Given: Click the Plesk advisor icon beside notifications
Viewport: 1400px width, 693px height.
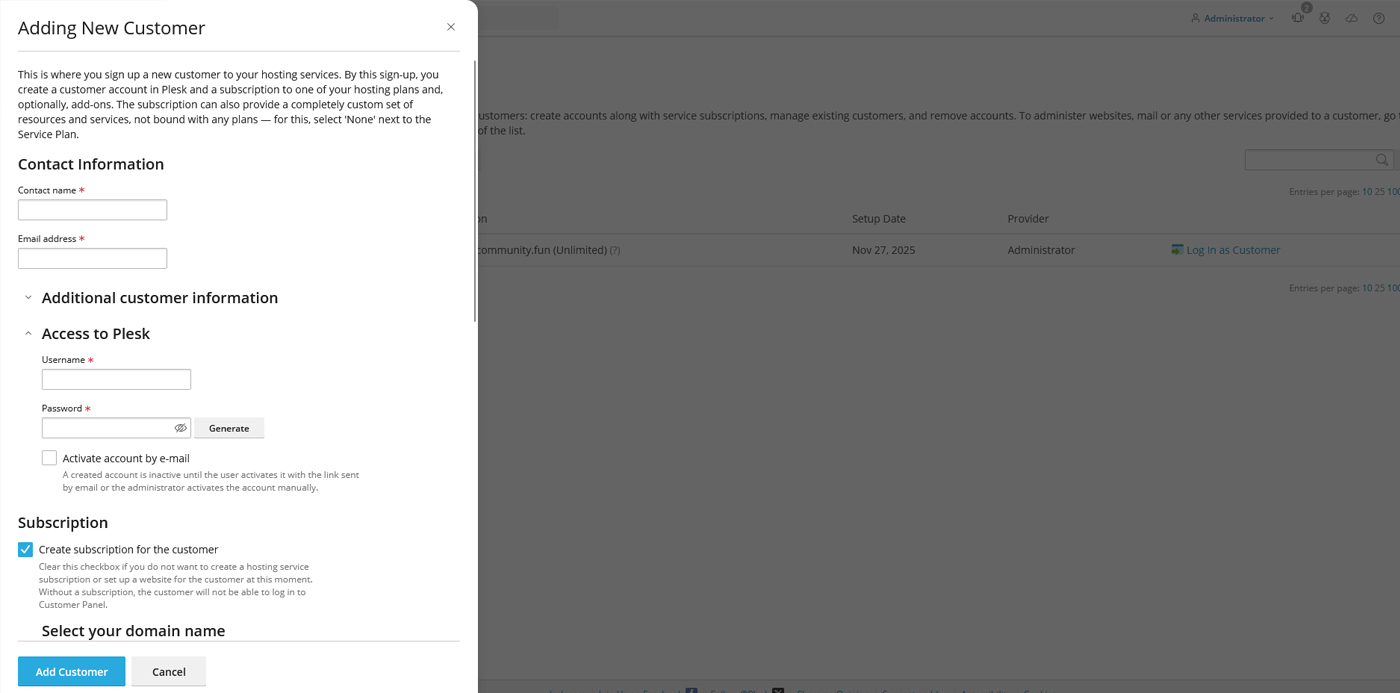Looking at the screenshot, I should (1325, 18).
